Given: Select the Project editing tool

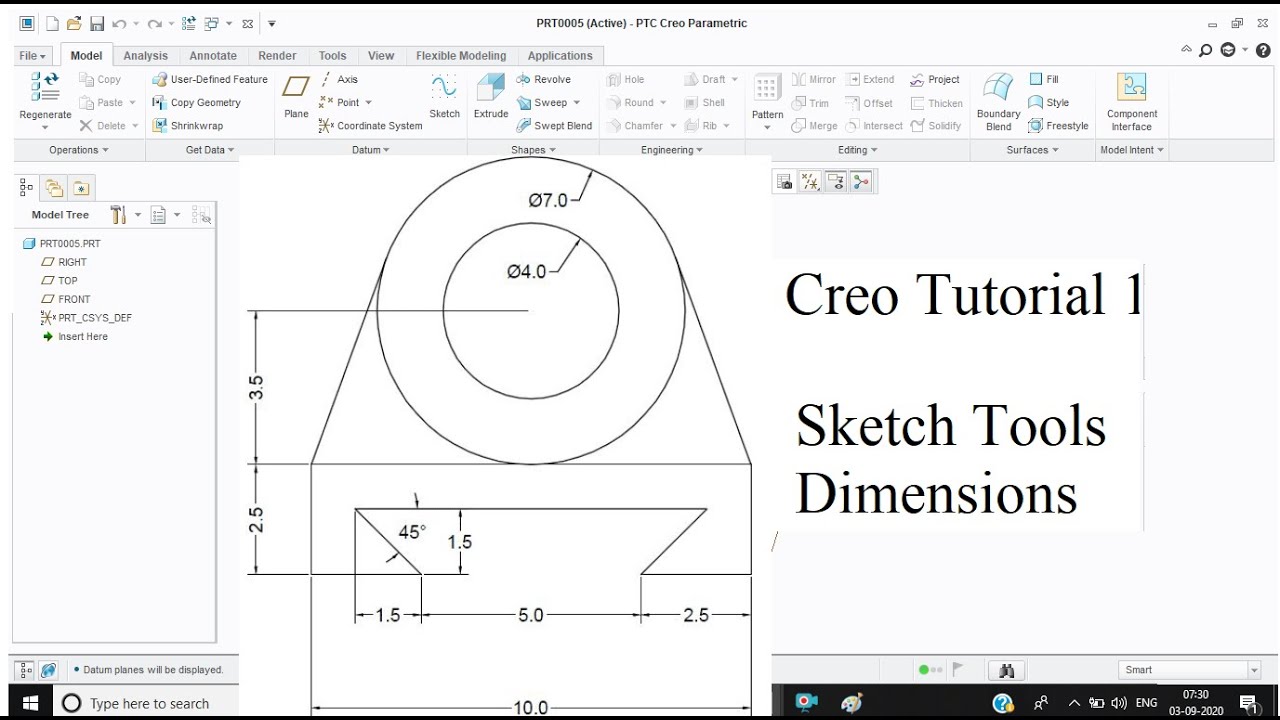Looking at the screenshot, I should point(935,79).
